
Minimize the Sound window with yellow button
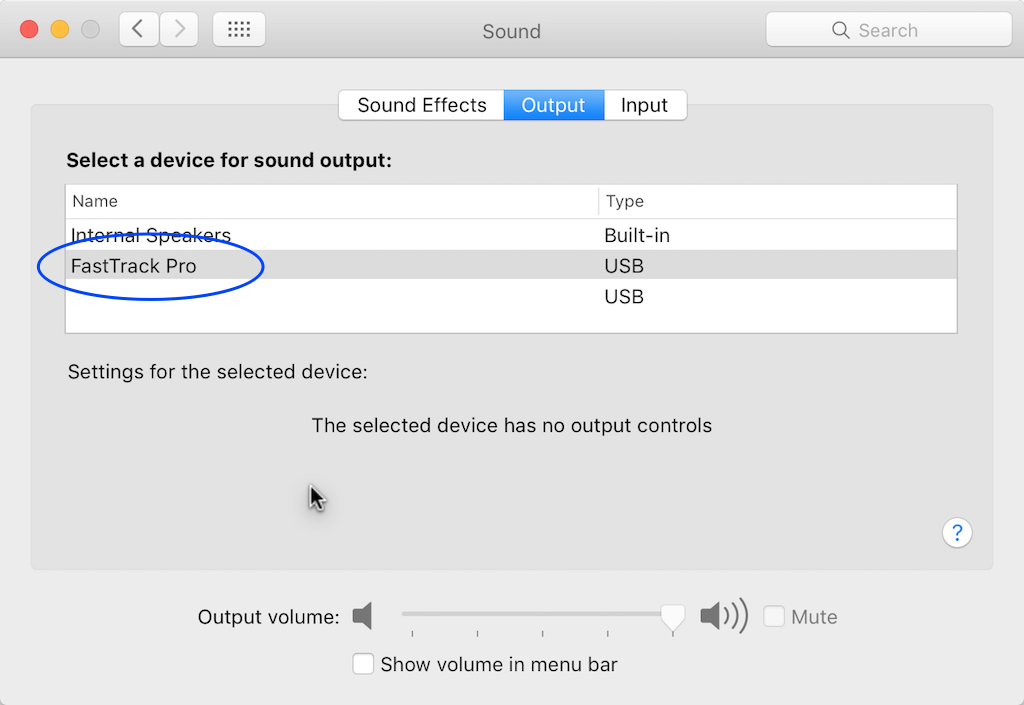[x=60, y=29]
